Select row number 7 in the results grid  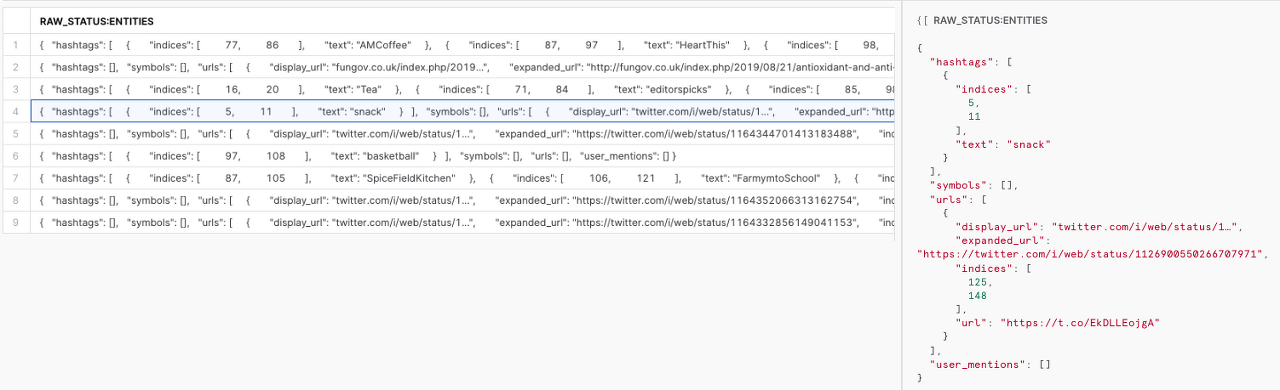[15, 178]
